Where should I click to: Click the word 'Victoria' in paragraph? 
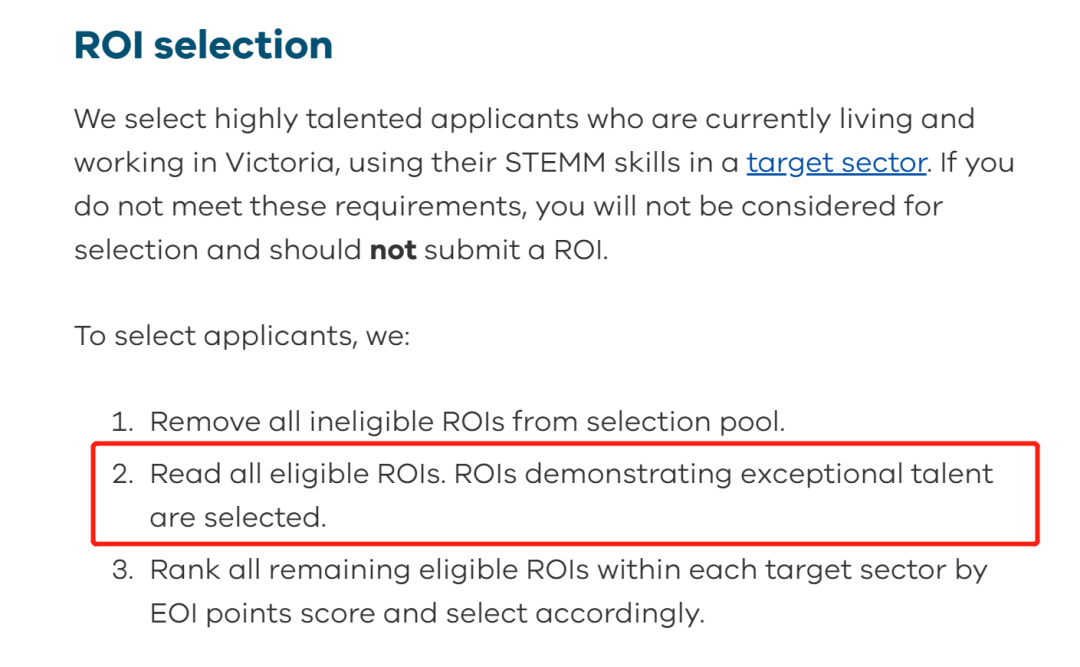281,163
